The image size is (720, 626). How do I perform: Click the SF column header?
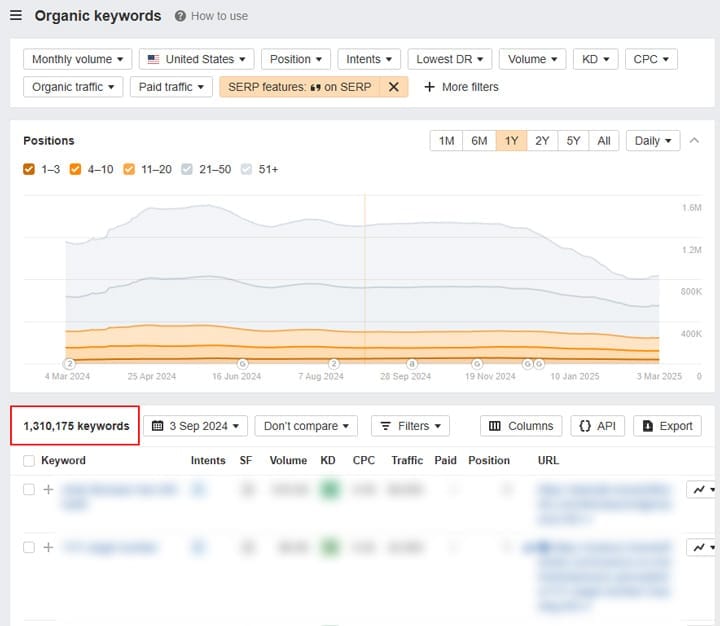(x=246, y=460)
